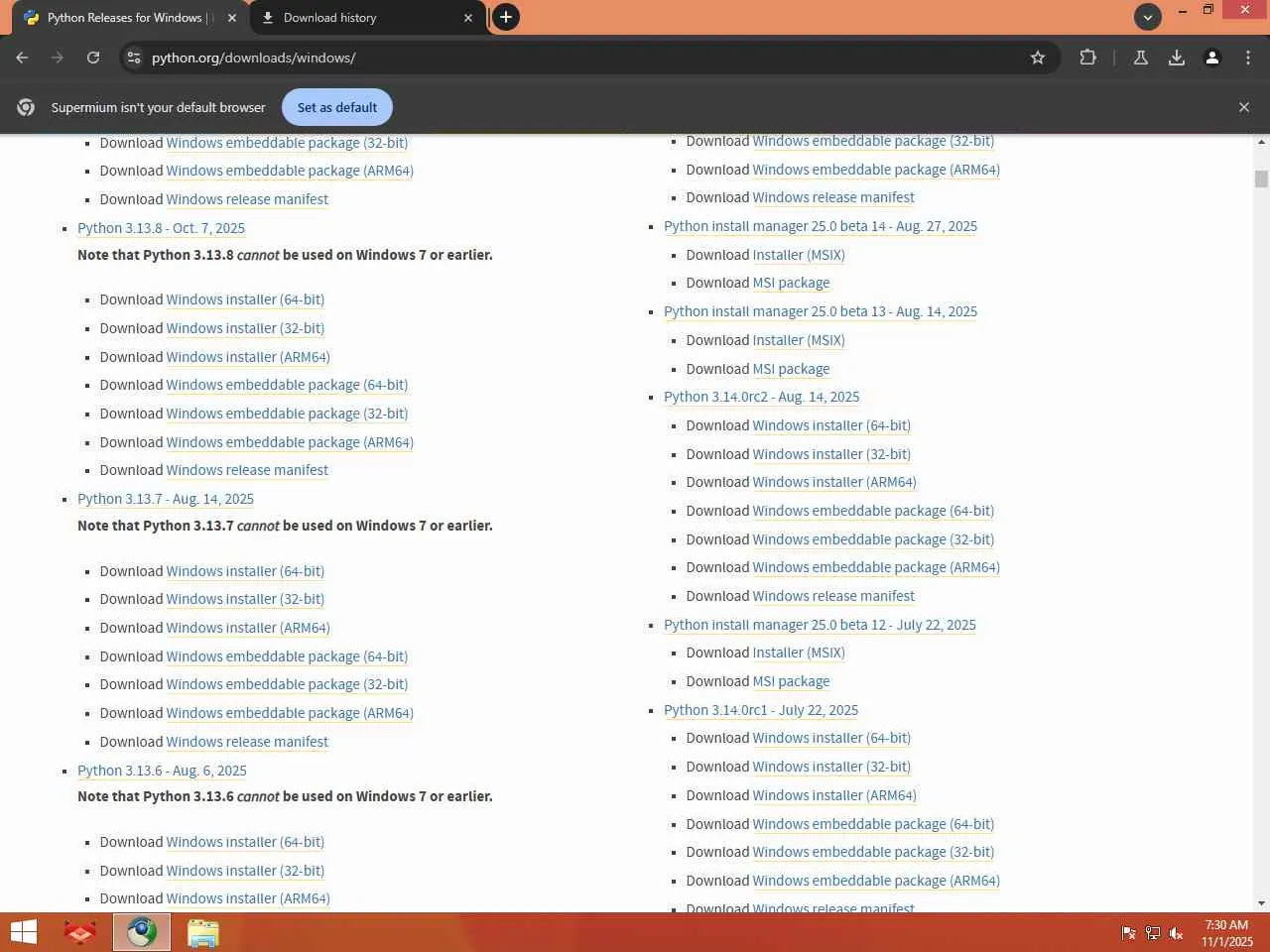The width and height of the screenshot is (1270, 952).
Task: Download Python 3.14.0rc2 Windows installer (ARM64)
Action: (x=834, y=482)
